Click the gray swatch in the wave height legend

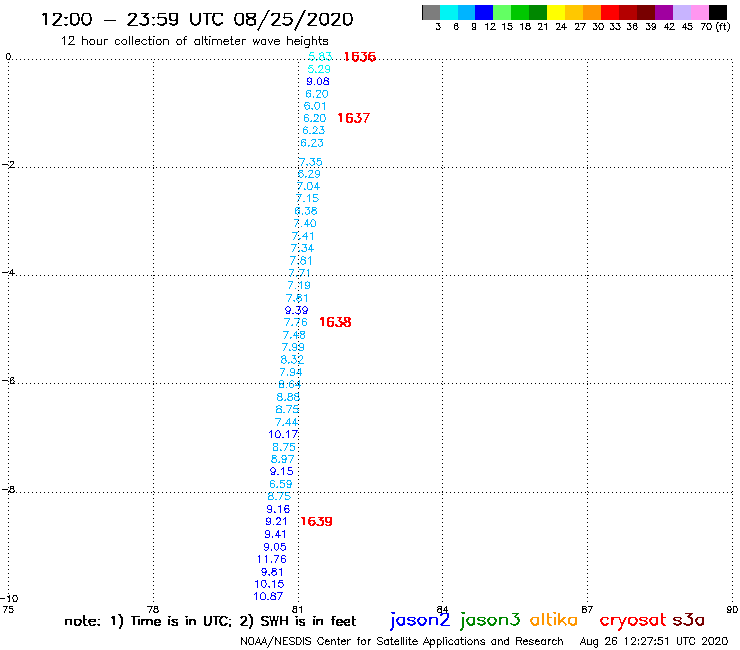pyautogui.click(x=431, y=12)
